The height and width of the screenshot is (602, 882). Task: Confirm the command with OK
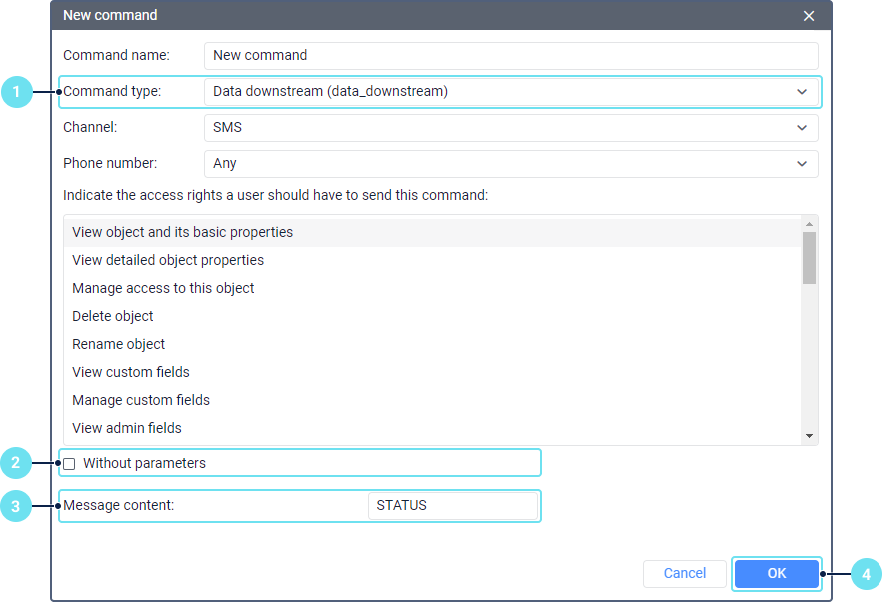click(x=776, y=573)
